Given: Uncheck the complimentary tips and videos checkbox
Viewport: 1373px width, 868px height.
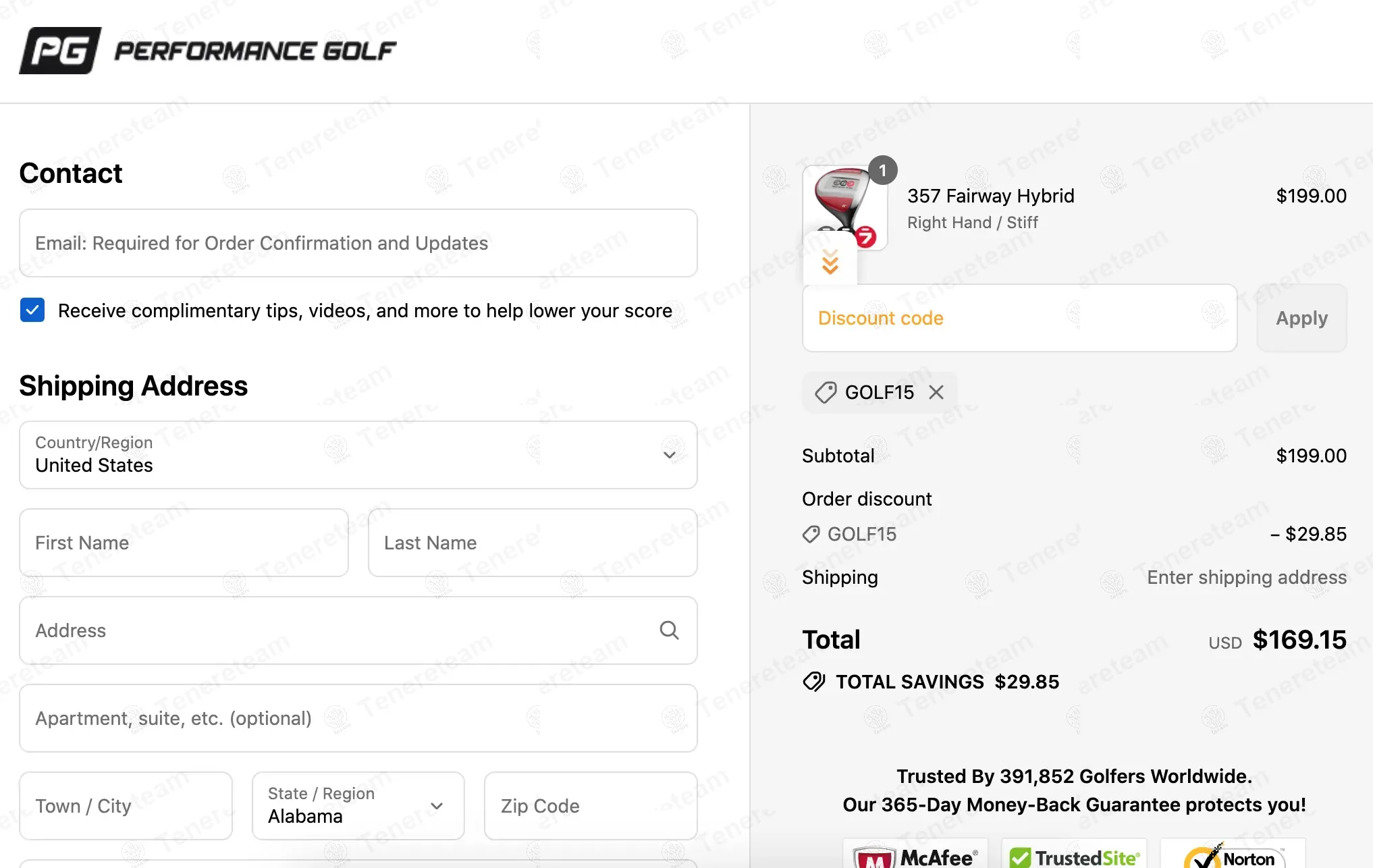Looking at the screenshot, I should [32, 310].
